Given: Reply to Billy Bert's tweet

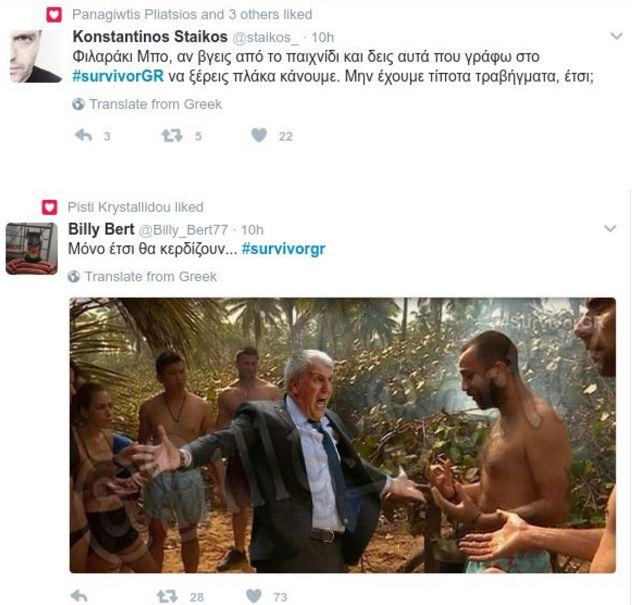Looking at the screenshot, I should pos(80,596).
